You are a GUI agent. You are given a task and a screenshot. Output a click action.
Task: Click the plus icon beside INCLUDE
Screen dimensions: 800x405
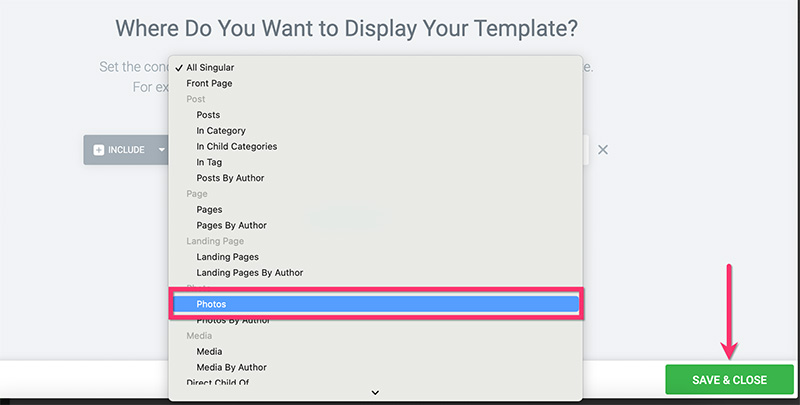tap(98, 150)
